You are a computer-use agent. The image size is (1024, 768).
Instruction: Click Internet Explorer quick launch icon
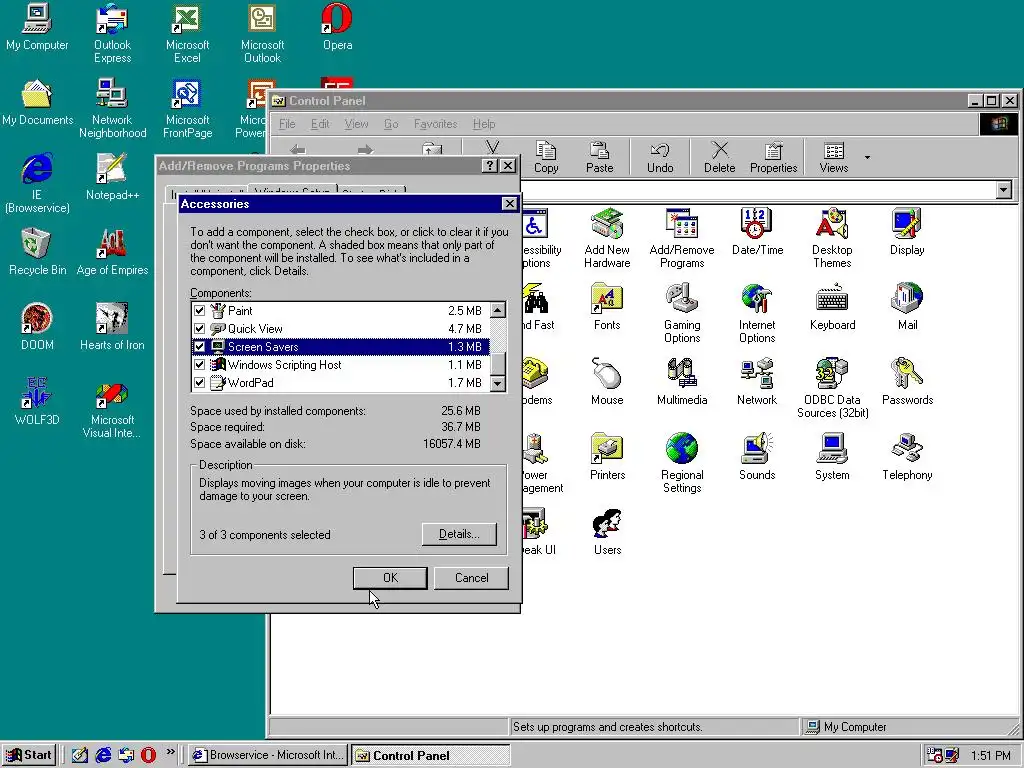click(x=103, y=756)
